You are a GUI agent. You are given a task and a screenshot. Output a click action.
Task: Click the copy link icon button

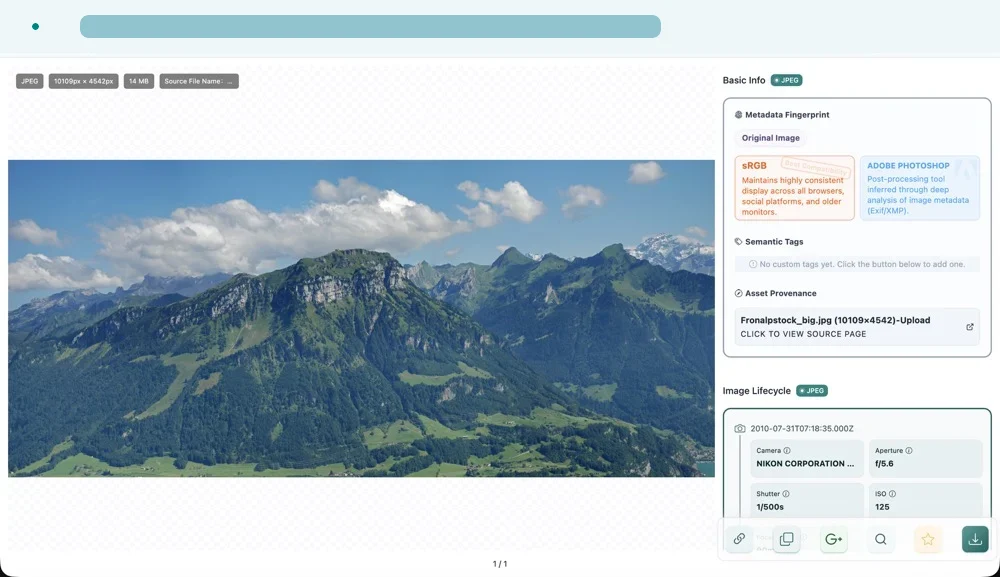[x=739, y=539]
